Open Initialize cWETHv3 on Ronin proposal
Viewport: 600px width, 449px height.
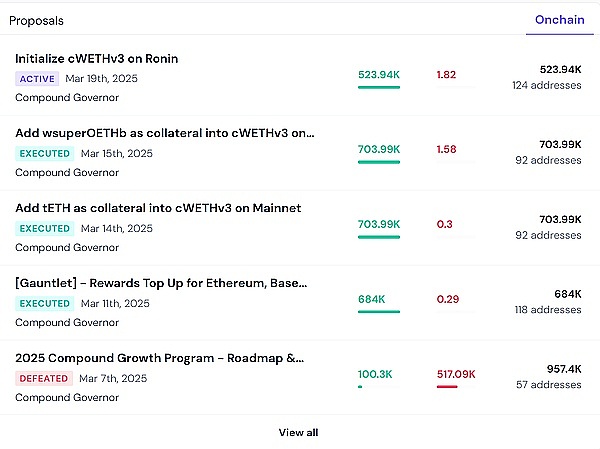[96, 59]
